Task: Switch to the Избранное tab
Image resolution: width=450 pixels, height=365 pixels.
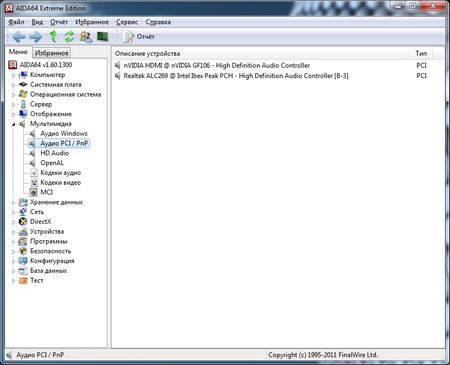Action: click(x=51, y=53)
